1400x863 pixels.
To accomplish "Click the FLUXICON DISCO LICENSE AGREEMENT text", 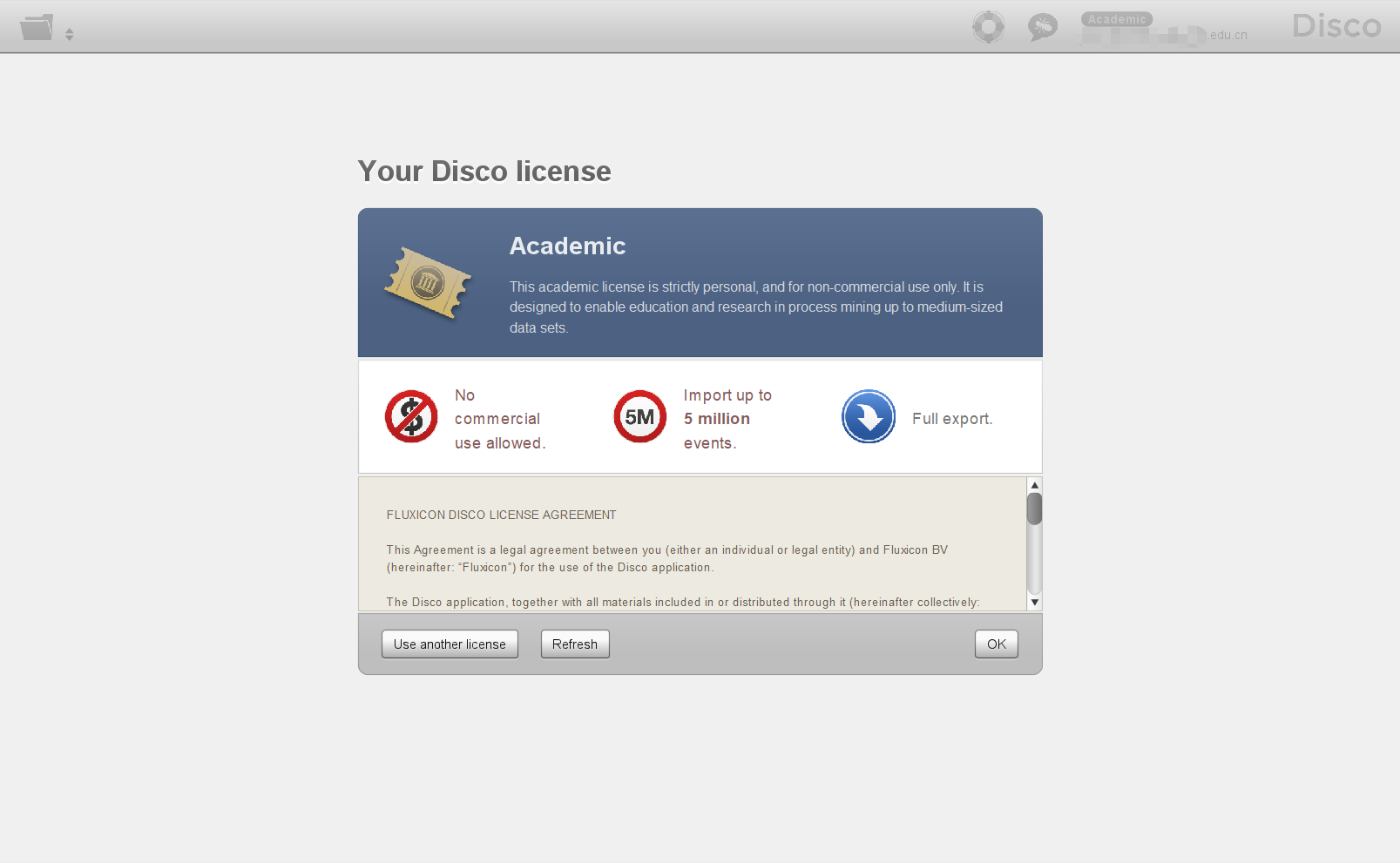I will click(x=502, y=515).
